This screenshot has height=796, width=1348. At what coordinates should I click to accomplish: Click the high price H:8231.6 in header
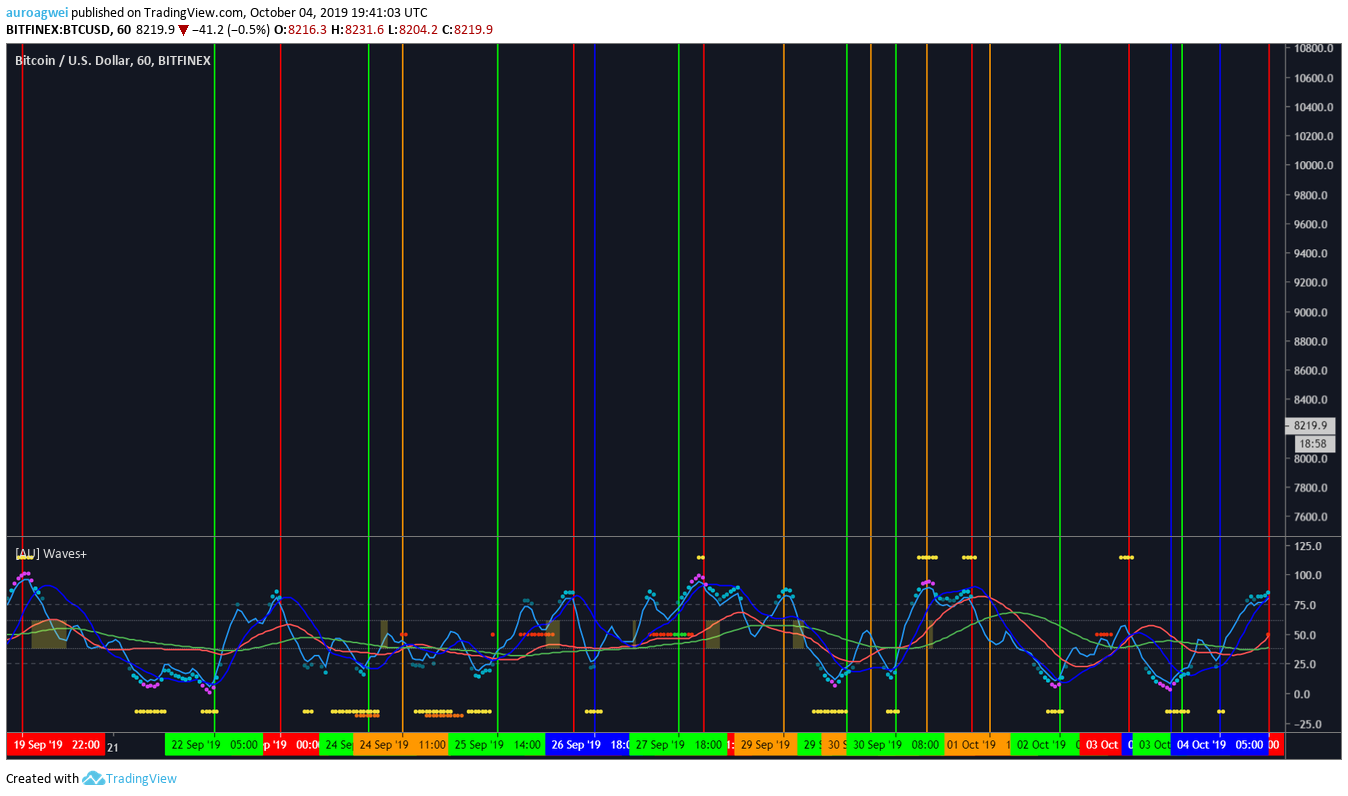click(x=357, y=30)
